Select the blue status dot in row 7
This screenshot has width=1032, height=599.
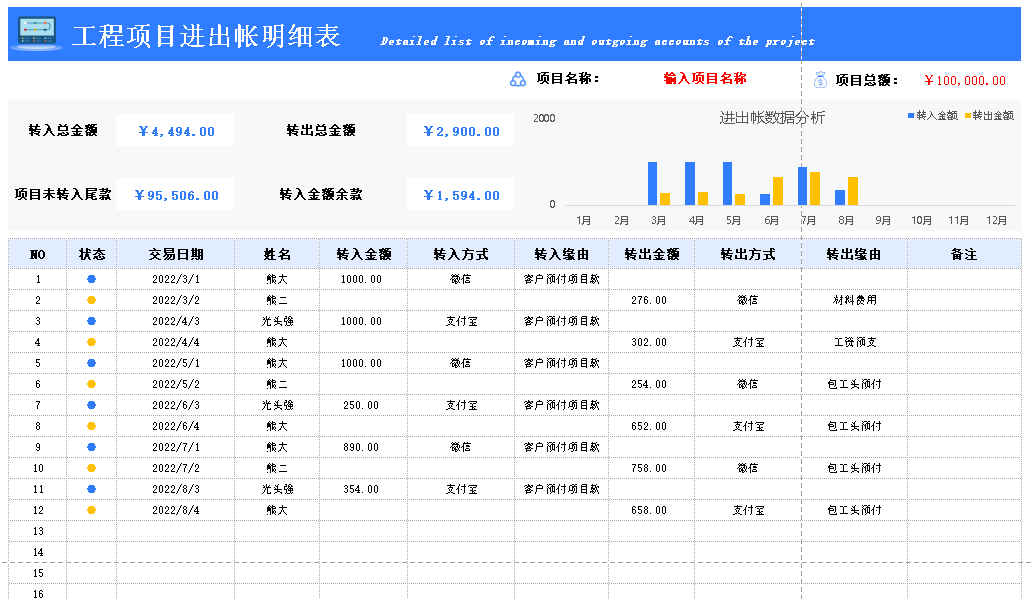91,405
